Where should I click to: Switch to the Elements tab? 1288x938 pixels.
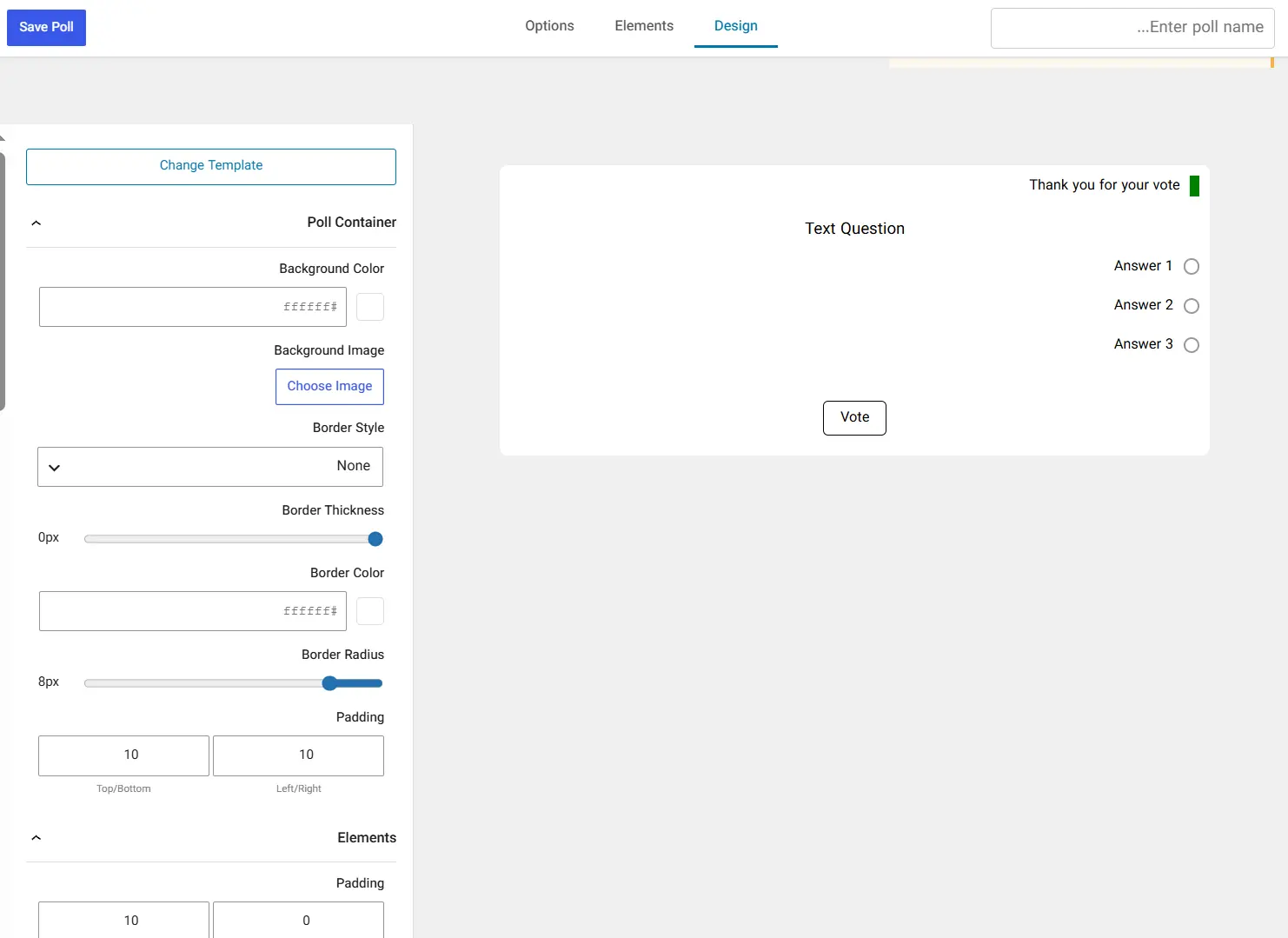644,26
